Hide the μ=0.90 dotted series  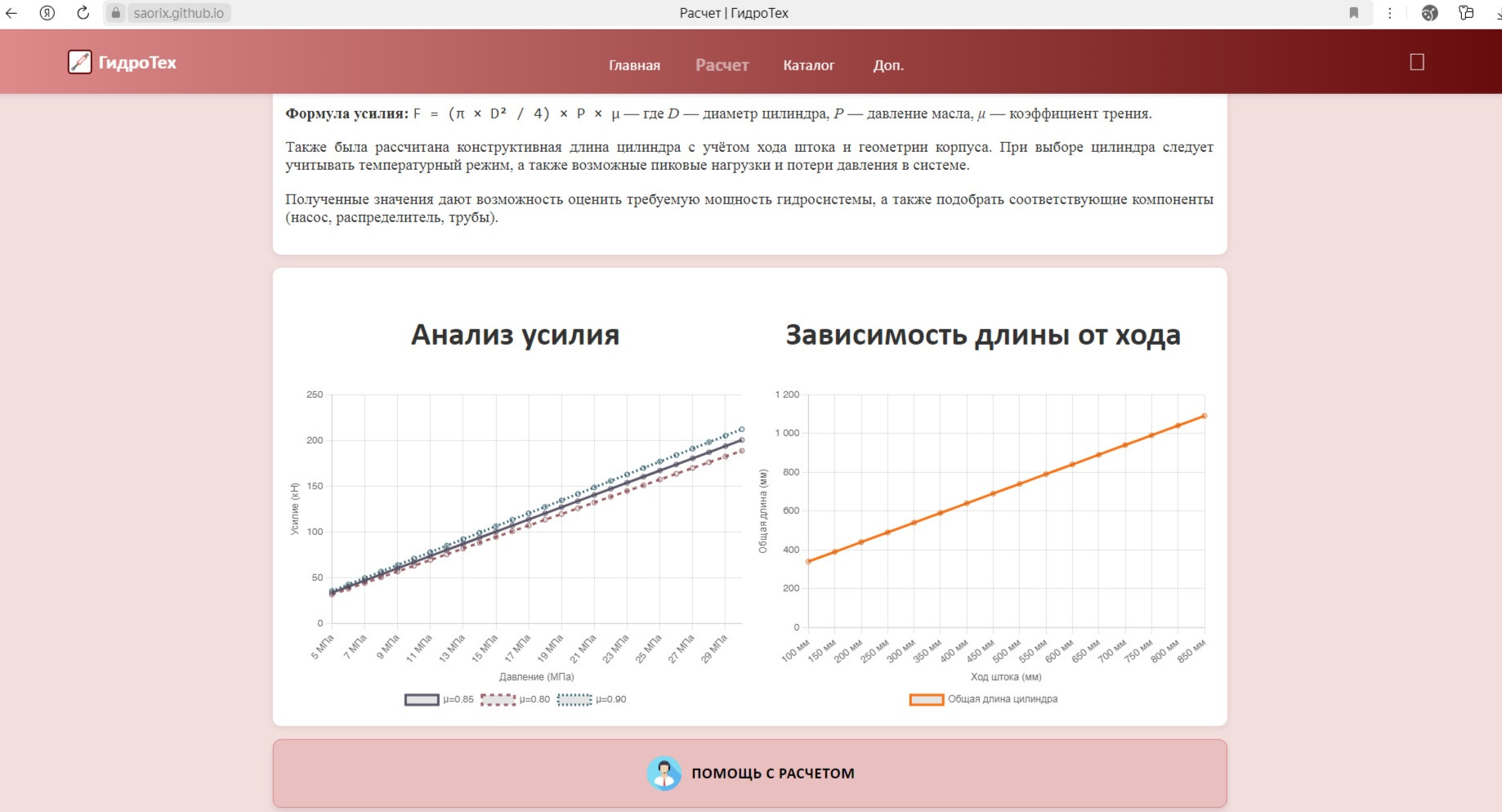(x=592, y=699)
